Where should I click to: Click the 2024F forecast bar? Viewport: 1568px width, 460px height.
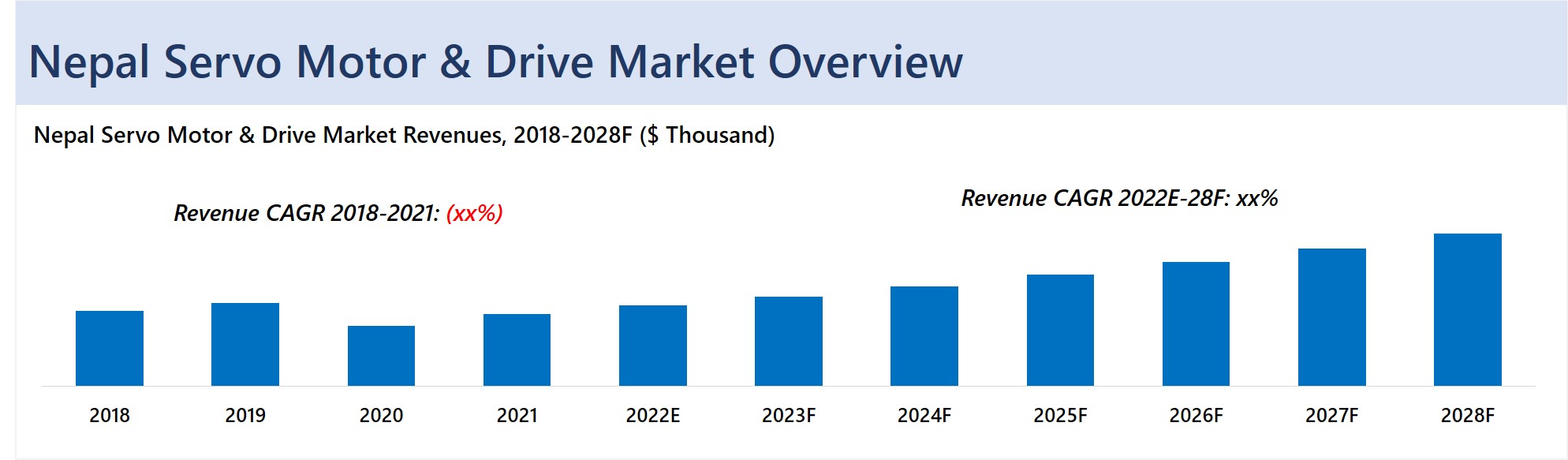924,336
